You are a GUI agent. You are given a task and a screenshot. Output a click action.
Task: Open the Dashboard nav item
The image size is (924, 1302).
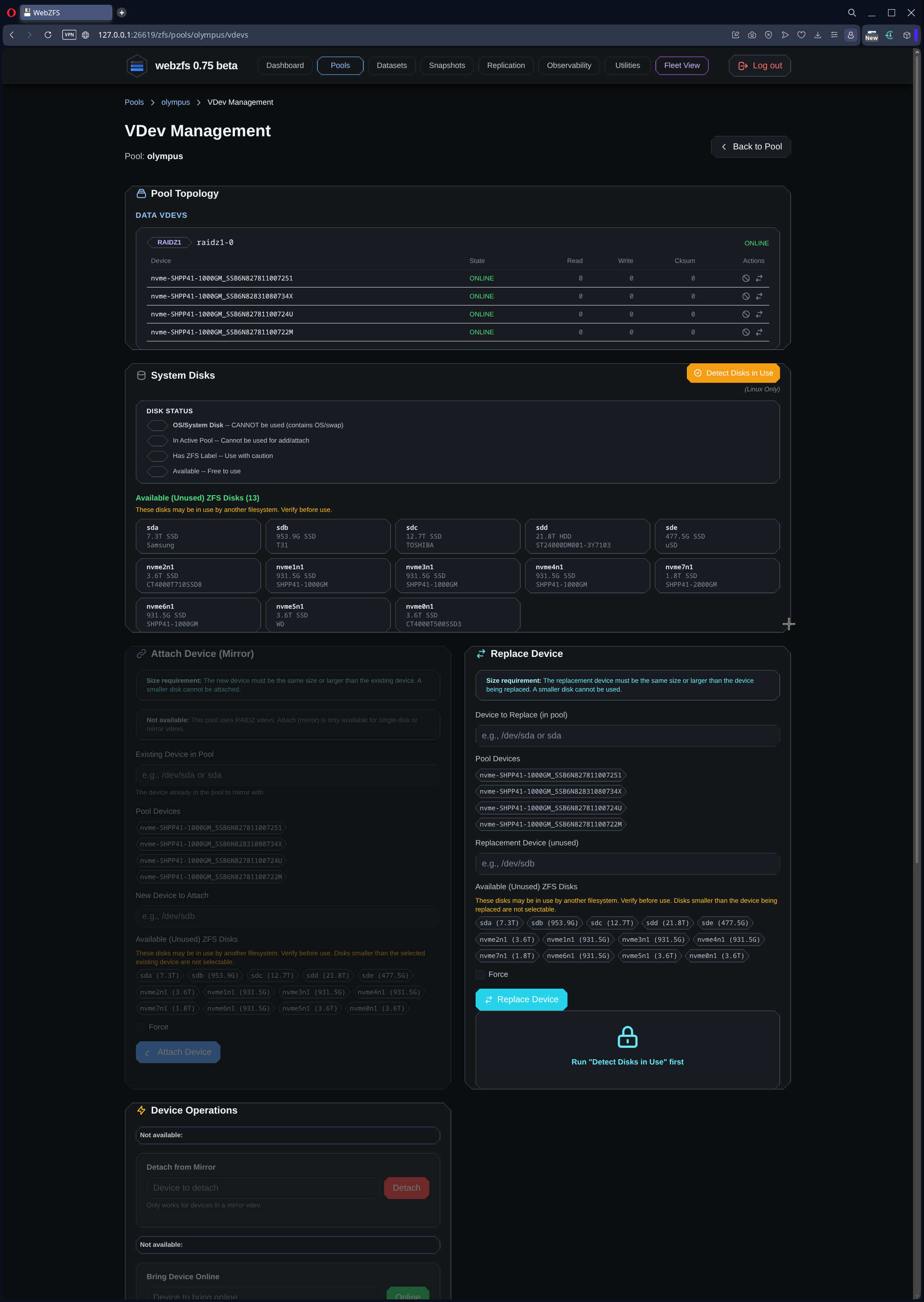(285, 65)
